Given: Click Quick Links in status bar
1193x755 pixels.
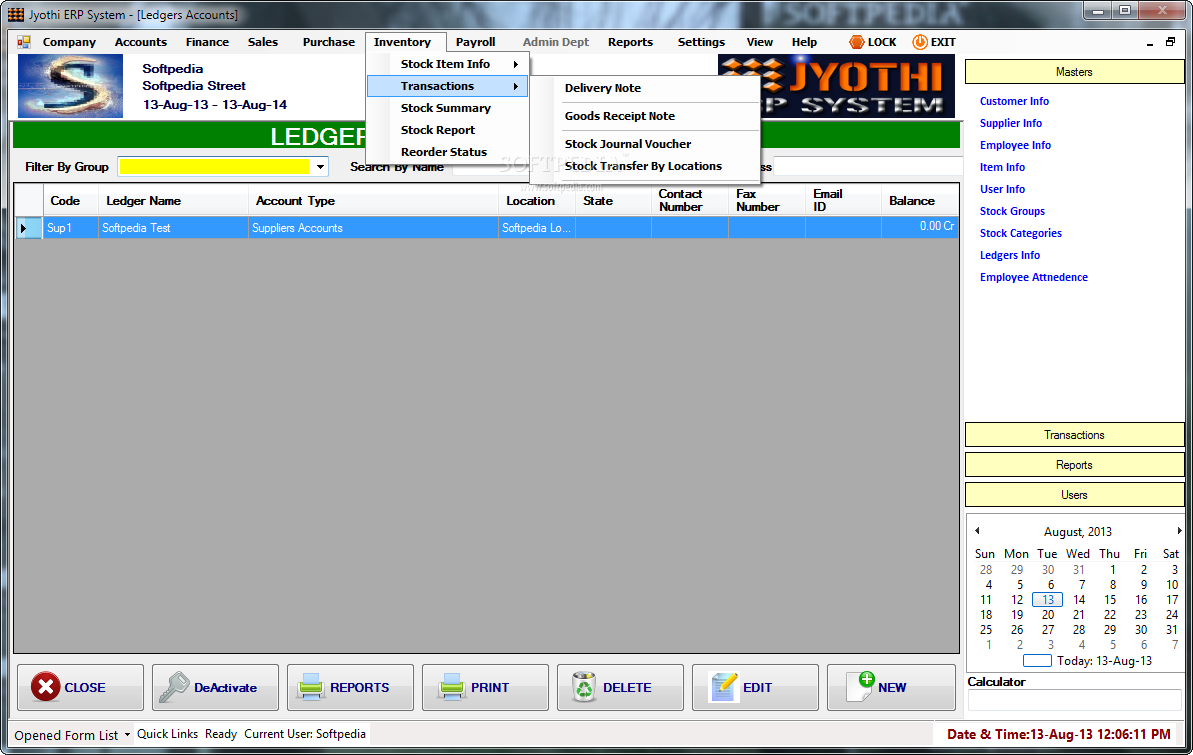Looking at the screenshot, I should 167,734.
